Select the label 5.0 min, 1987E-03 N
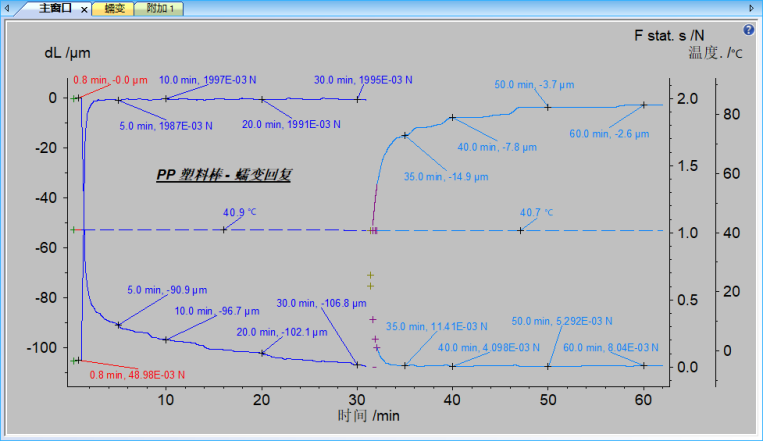Viewport: 763px width, 441px height. tap(166, 126)
